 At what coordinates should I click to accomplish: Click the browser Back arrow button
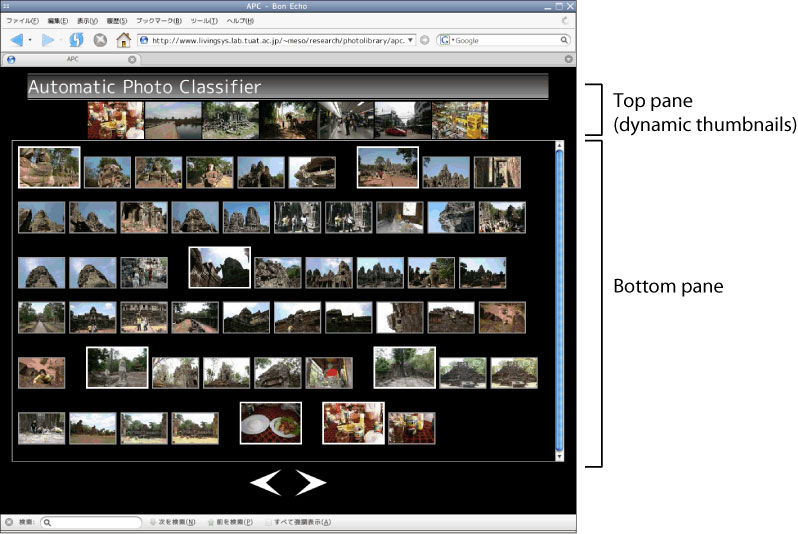point(17,40)
